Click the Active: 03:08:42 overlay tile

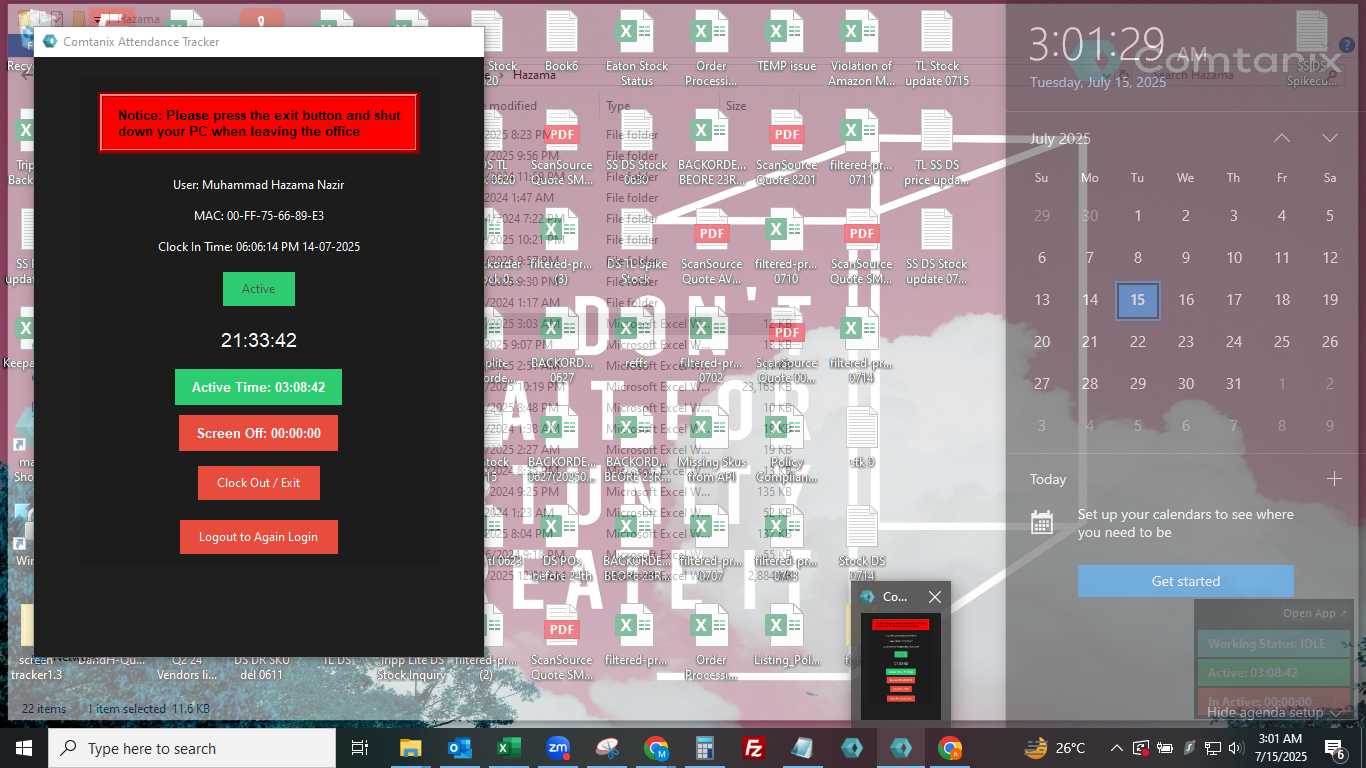(1274, 673)
